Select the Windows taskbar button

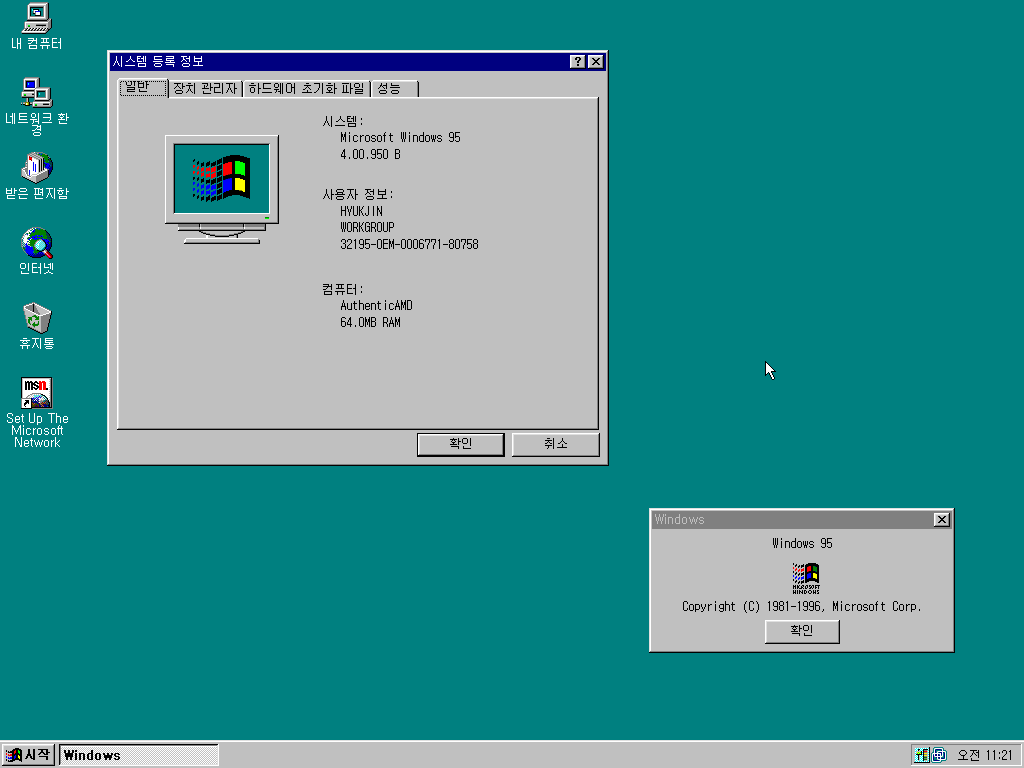pyautogui.click(x=138, y=755)
